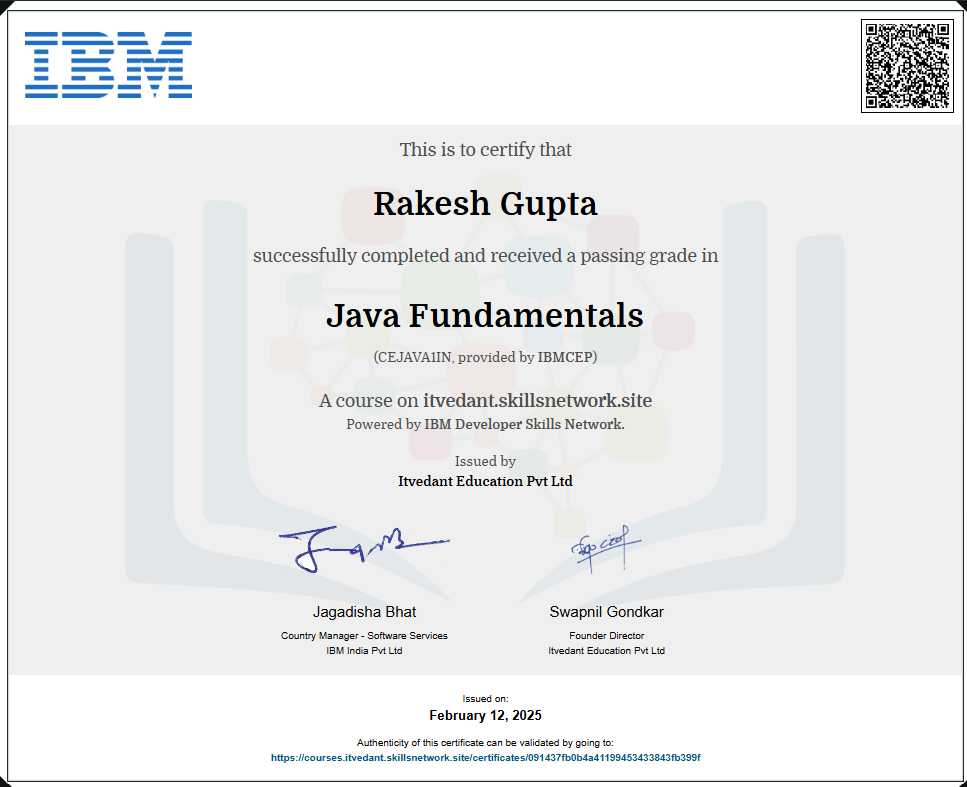
Task: Click the itvedant.skillsnetwork.site text
Action: 537,400
